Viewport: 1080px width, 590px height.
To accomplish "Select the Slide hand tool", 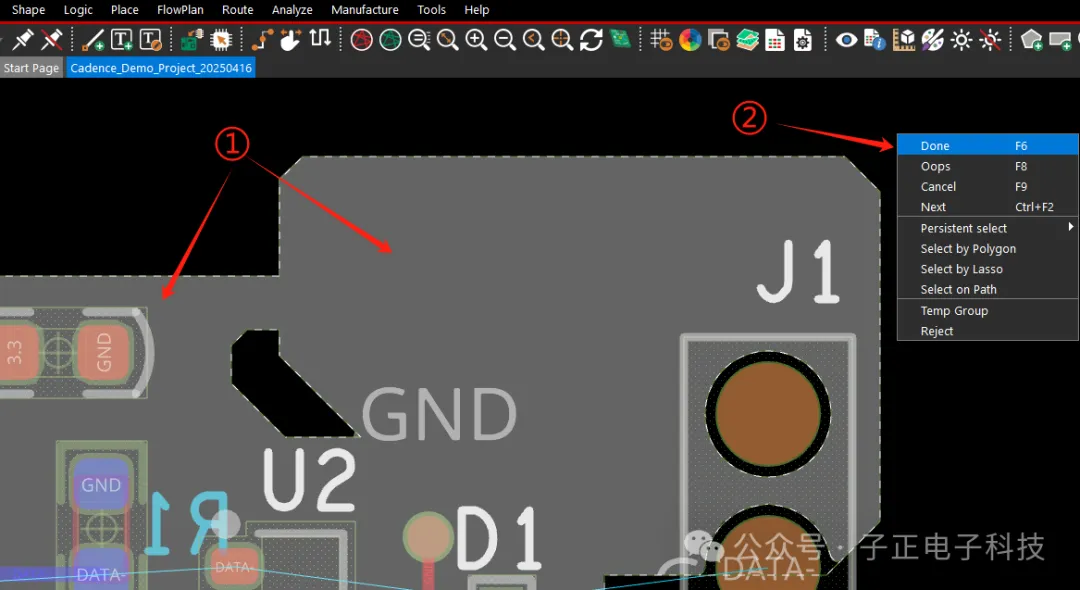I will 291,39.
